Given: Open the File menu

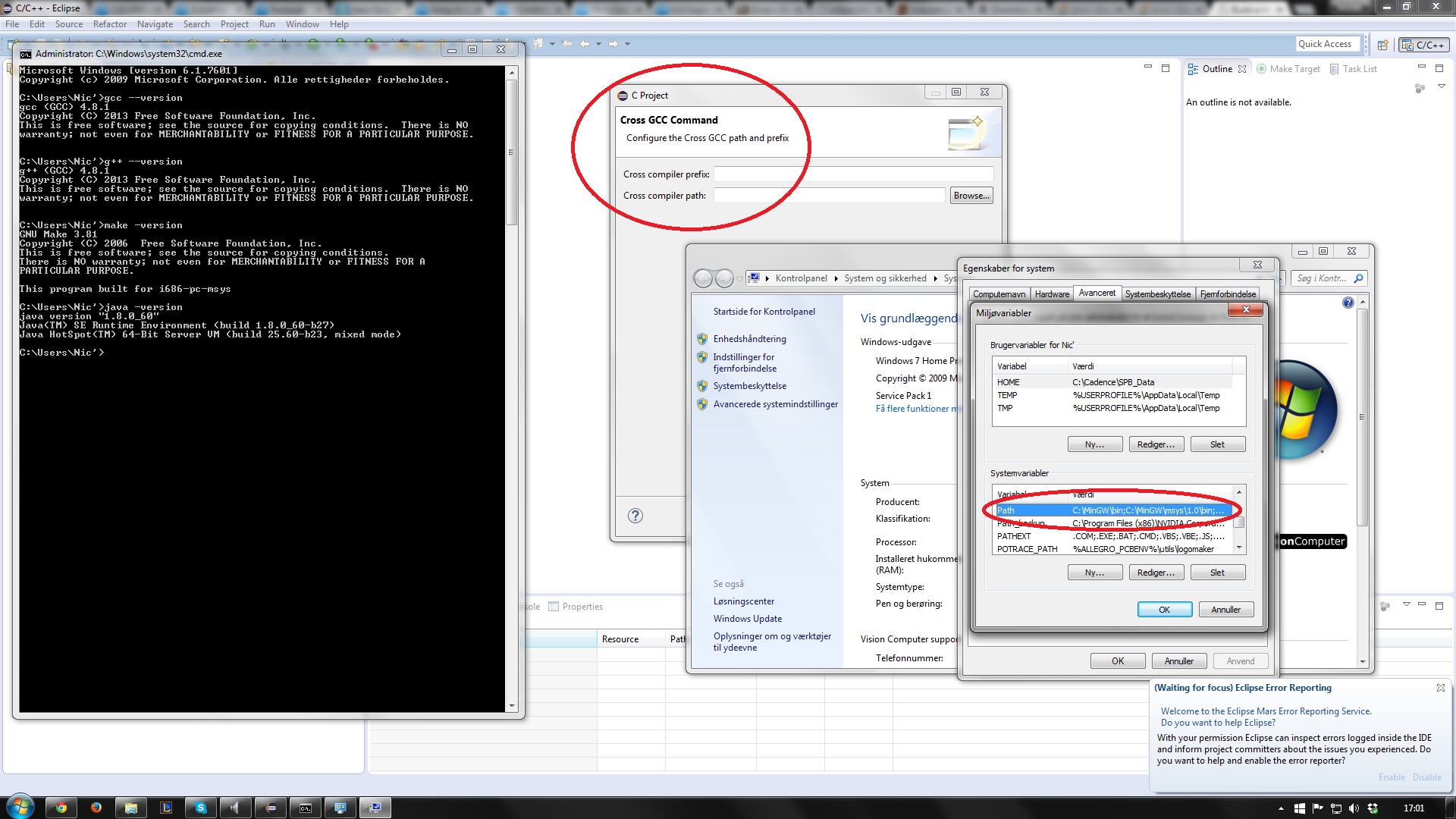Looking at the screenshot, I should 12,24.
